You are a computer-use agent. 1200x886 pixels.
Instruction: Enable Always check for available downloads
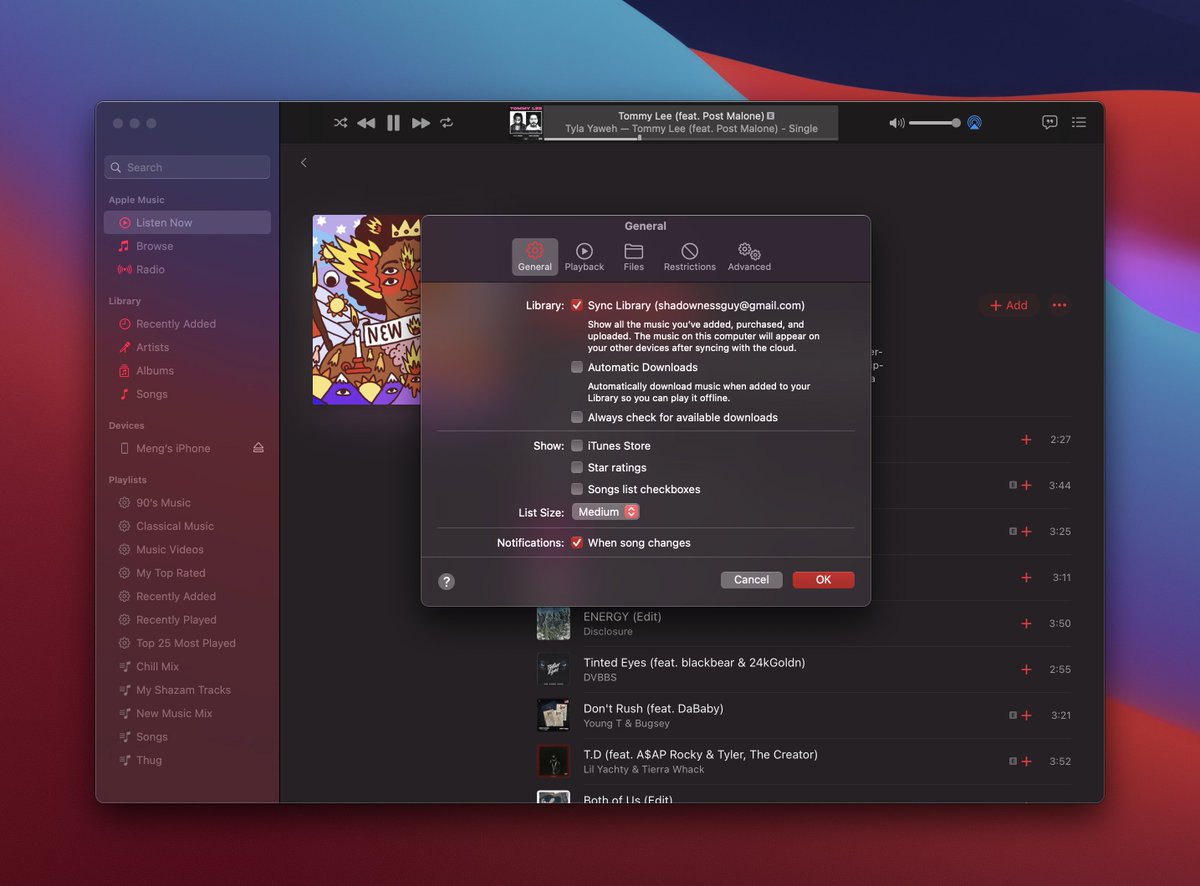click(577, 417)
